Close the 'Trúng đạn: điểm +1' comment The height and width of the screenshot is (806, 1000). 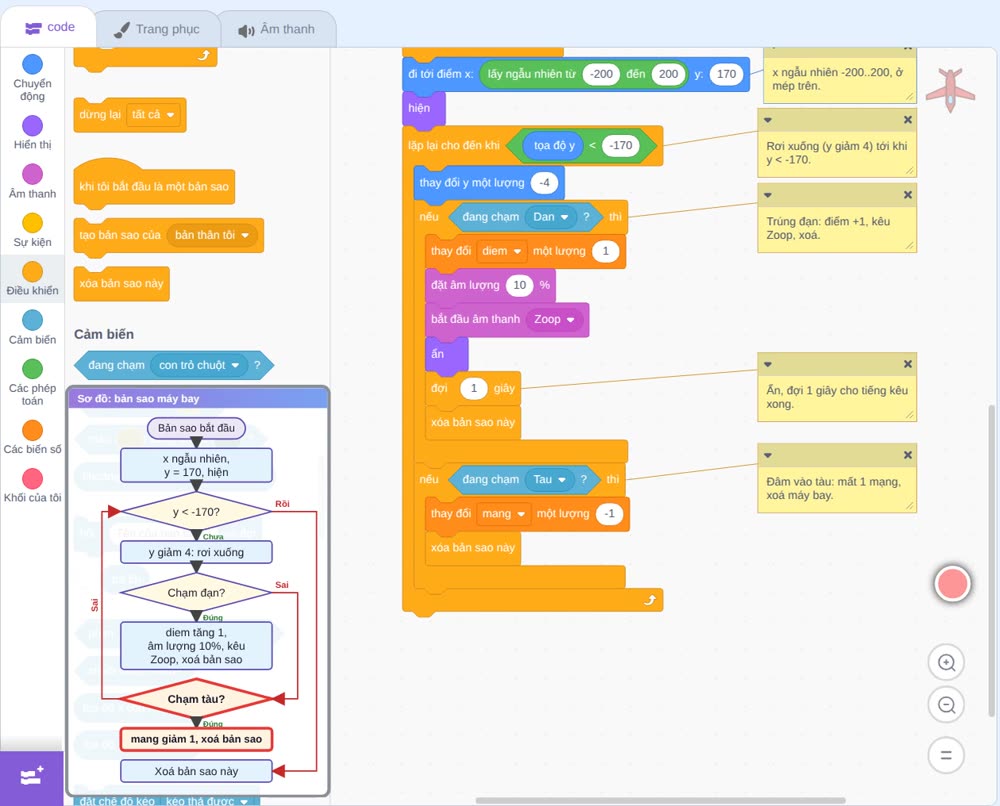[x=908, y=195]
